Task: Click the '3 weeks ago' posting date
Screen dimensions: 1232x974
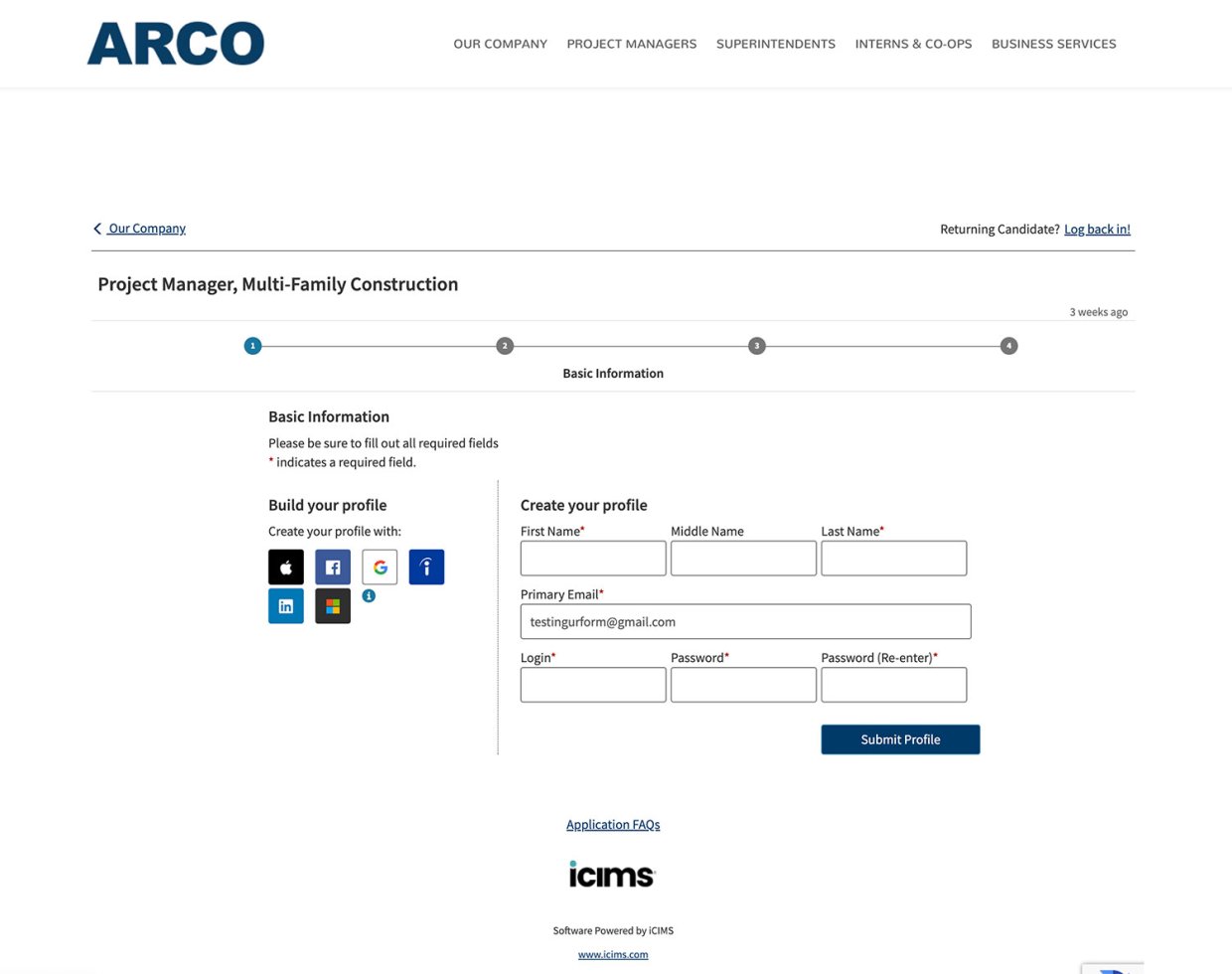Action: click(1099, 312)
